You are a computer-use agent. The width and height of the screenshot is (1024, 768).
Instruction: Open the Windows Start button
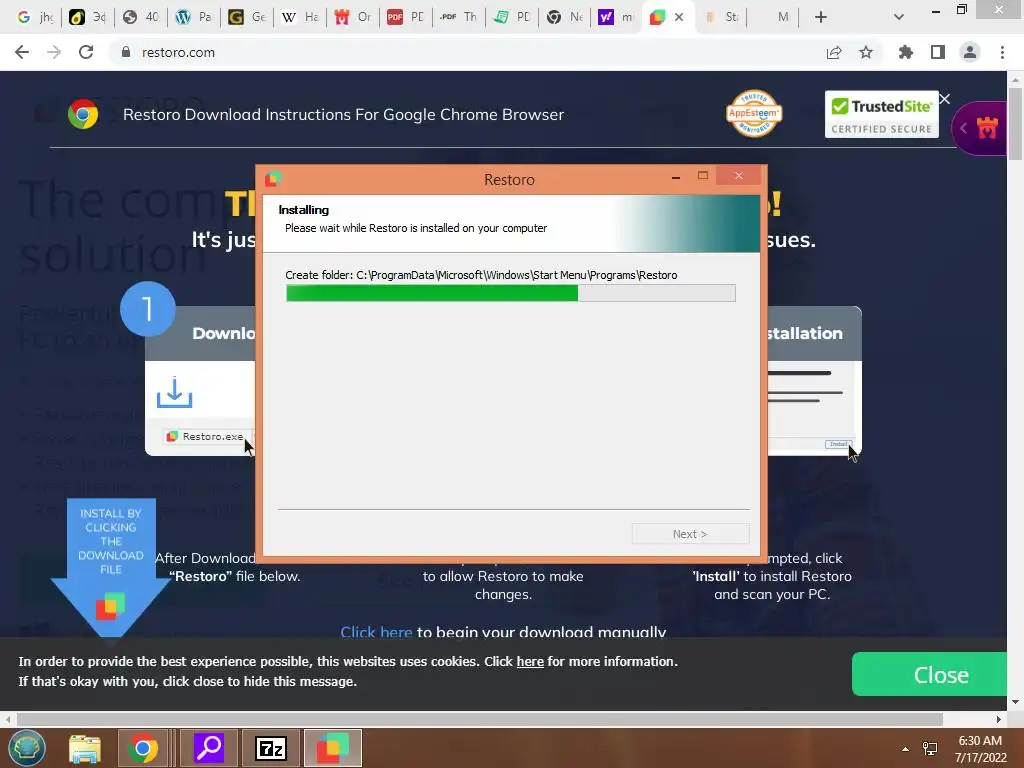27,748
